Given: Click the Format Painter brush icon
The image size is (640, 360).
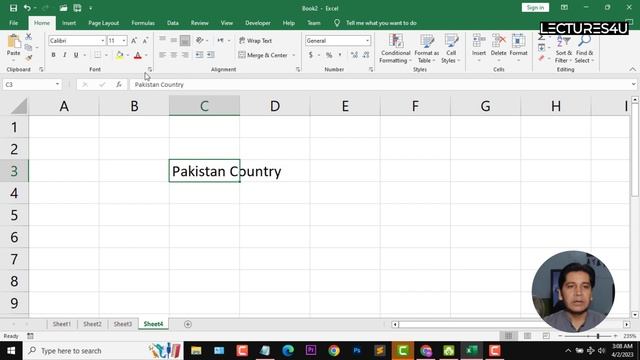Looking at the screenshot, I should pyautogui.click(x=29, y=58).
